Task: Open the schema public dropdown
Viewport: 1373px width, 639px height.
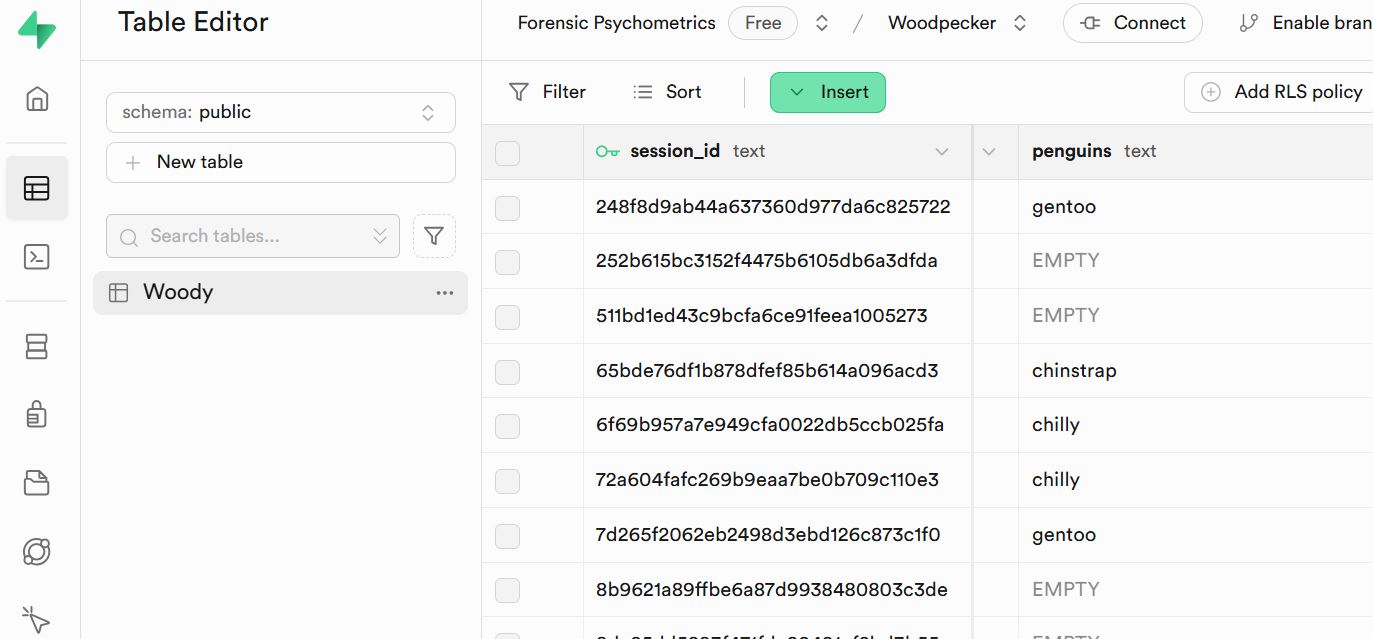Action: click(280, 112)
